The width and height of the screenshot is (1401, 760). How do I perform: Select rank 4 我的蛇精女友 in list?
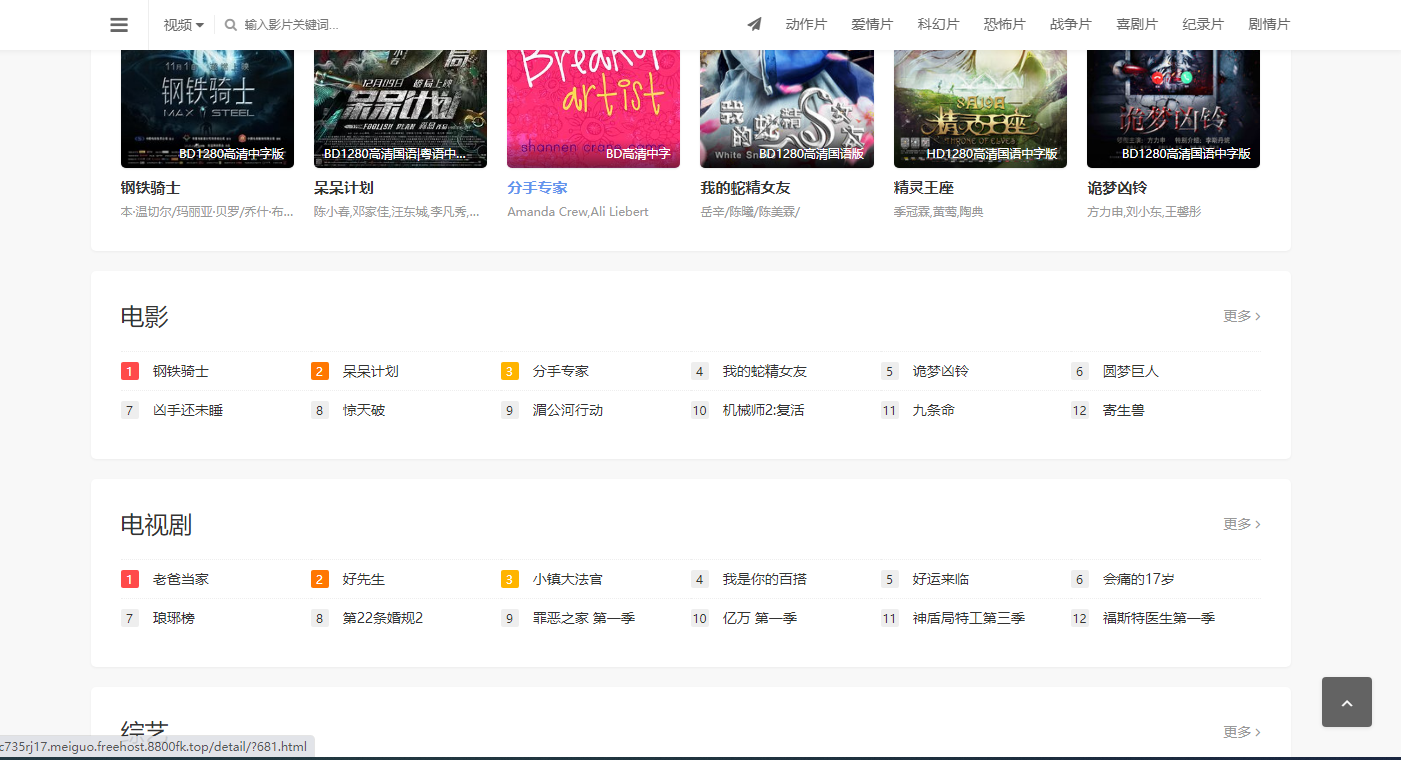[x=765, y=371]
